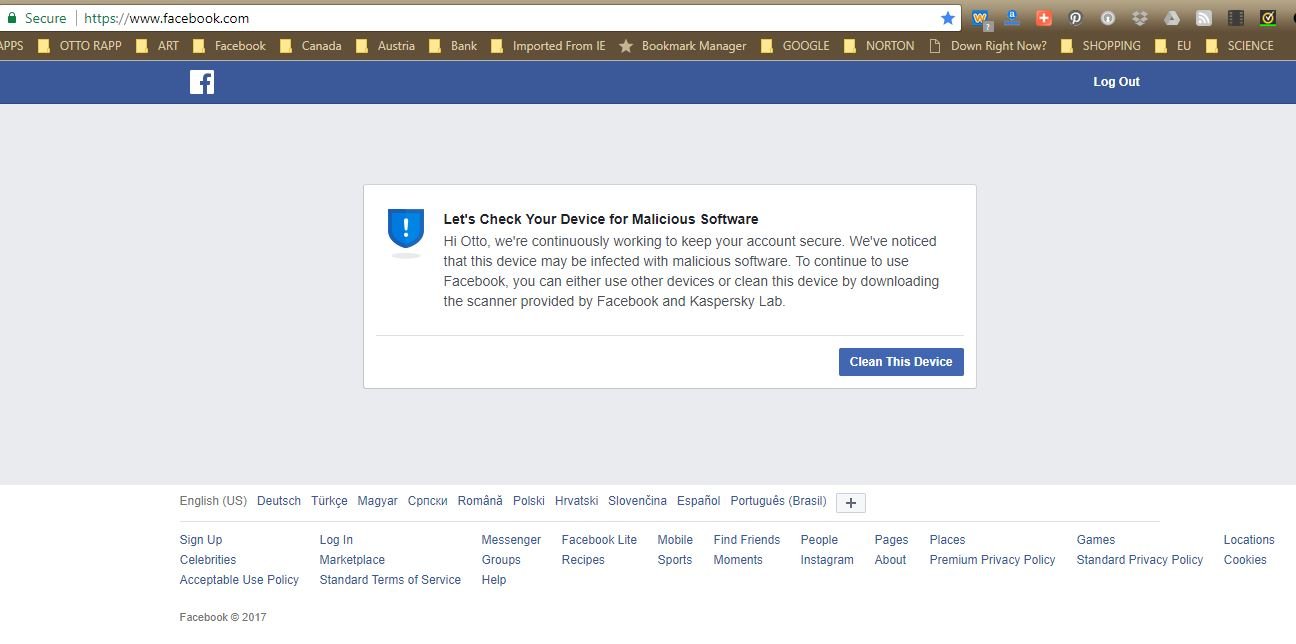This screenshot has width=1296, height=644.
Task: Open the Cookies footer link
Action: (1245, 560)
